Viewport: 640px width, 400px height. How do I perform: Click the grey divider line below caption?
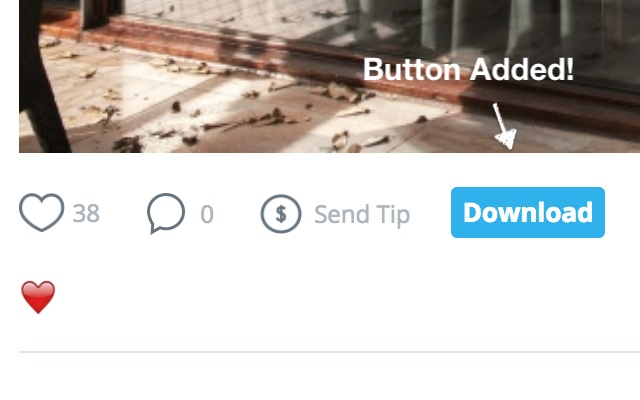click(329, 351)
